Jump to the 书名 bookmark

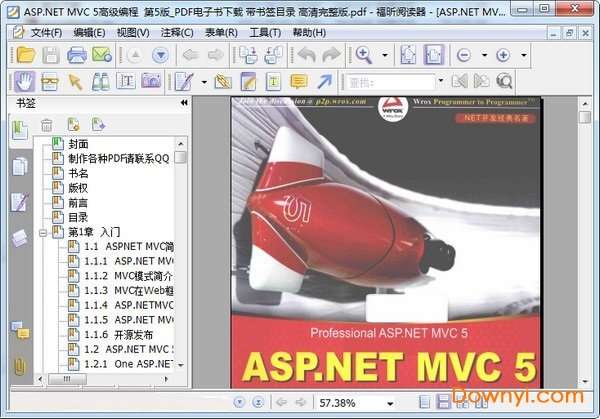pos(78,173)
